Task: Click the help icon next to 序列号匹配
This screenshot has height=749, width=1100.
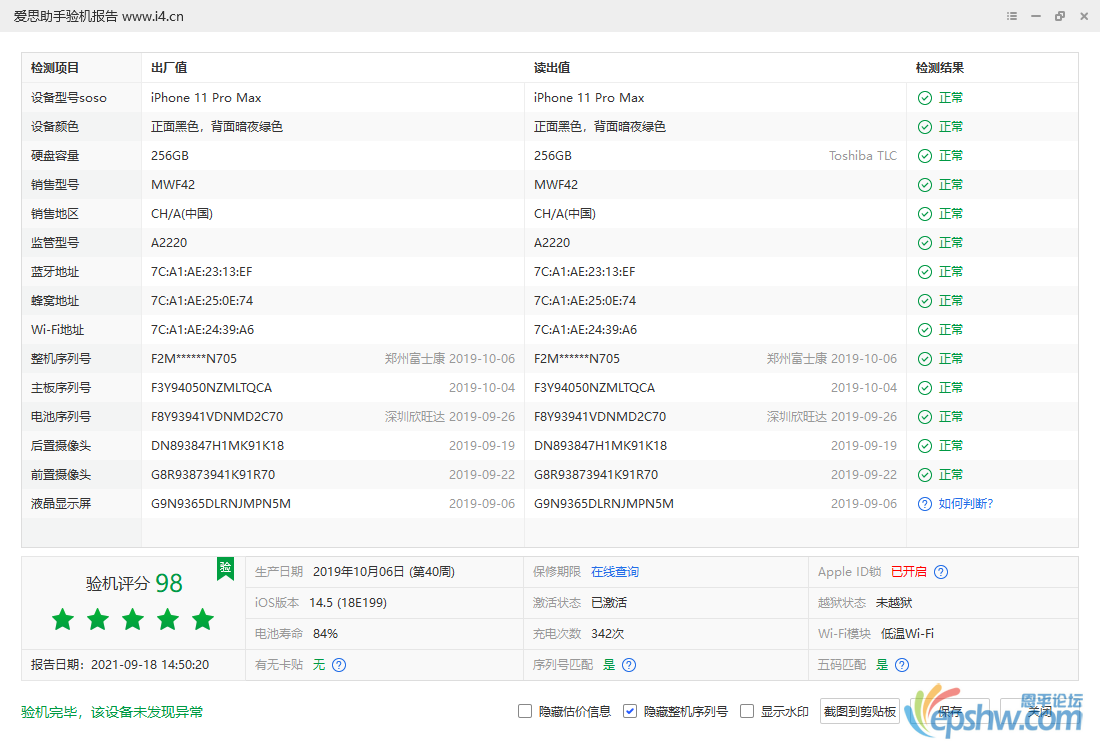Action: [x=629, y=665]
